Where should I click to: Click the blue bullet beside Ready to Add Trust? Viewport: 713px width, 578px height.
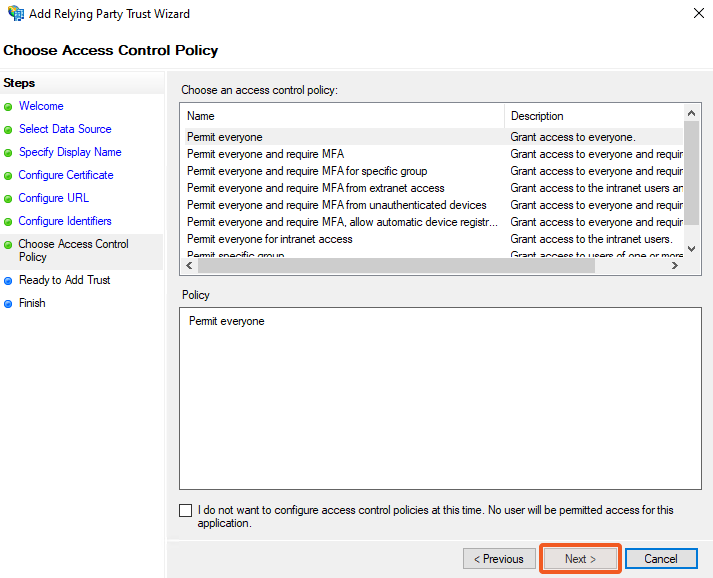point(8,281)
